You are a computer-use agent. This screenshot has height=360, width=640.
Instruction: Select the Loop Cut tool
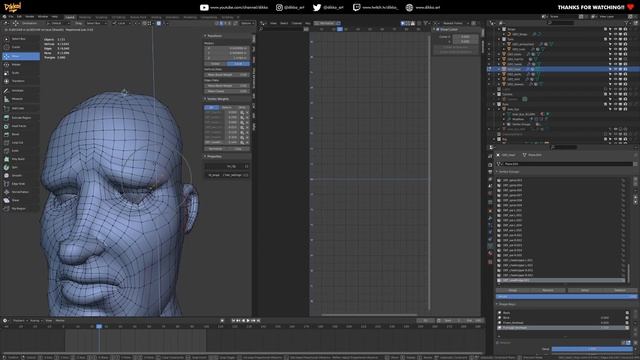20,142
